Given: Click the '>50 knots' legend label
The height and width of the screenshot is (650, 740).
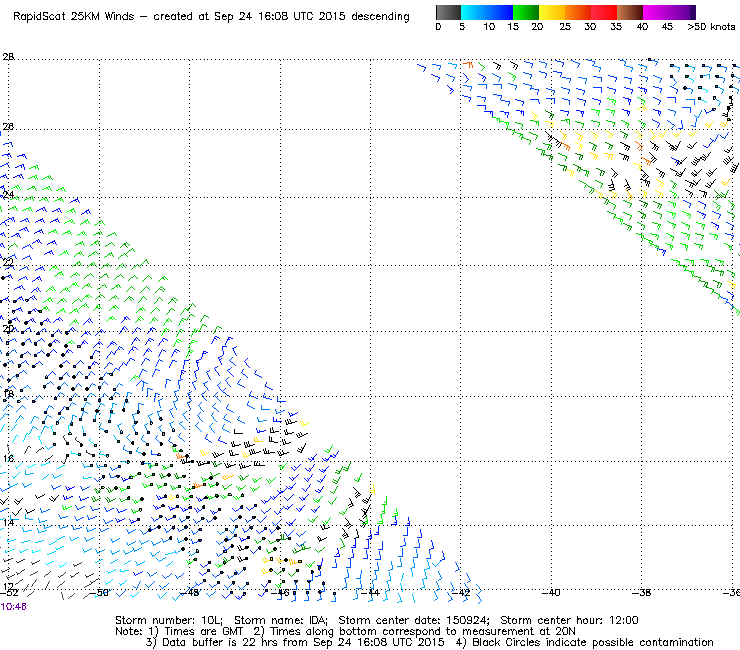Looking at the screenshot, I should (711, 27).
